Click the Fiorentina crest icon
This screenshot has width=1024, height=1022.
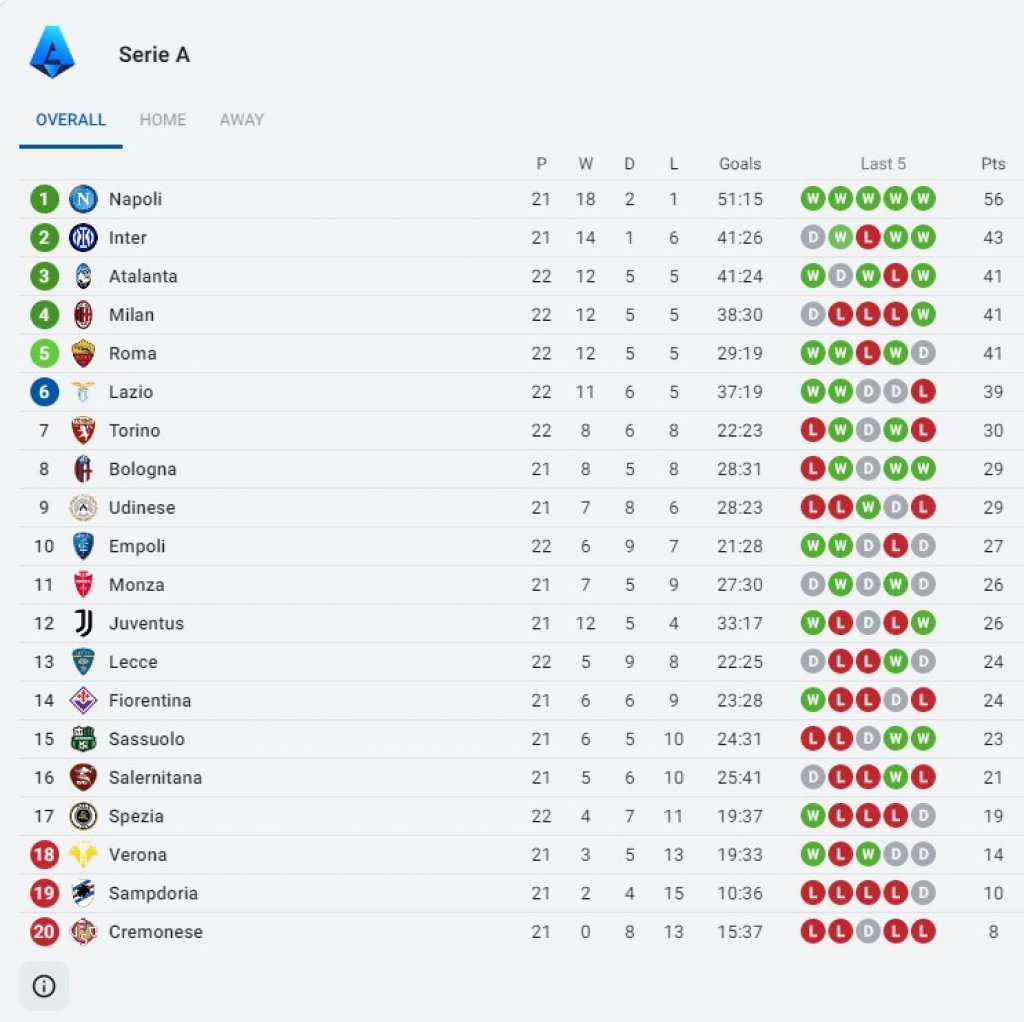(x=83, y=700)
